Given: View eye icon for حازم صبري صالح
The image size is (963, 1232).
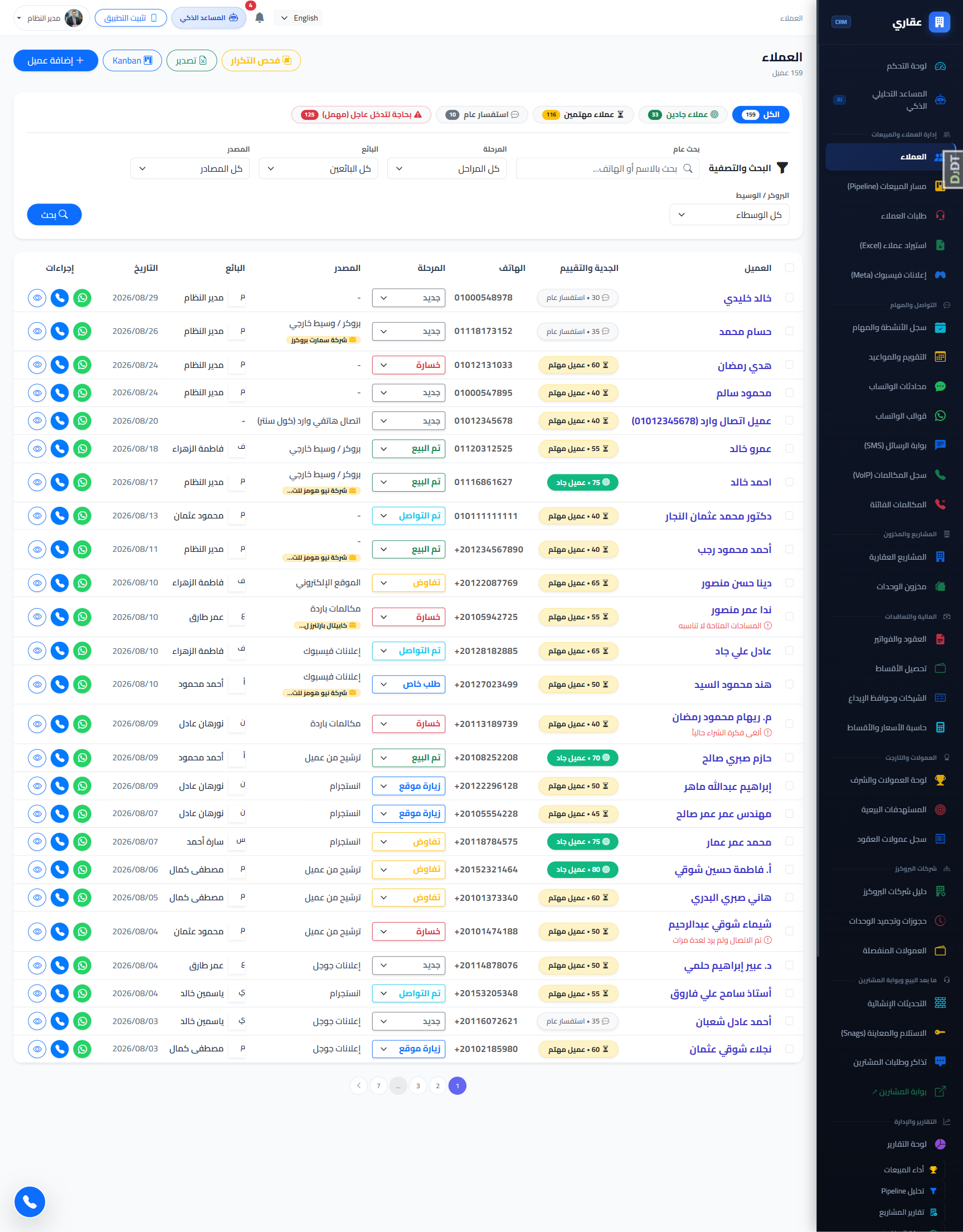Looking at the screenshot, I should [x=37, y=758].
